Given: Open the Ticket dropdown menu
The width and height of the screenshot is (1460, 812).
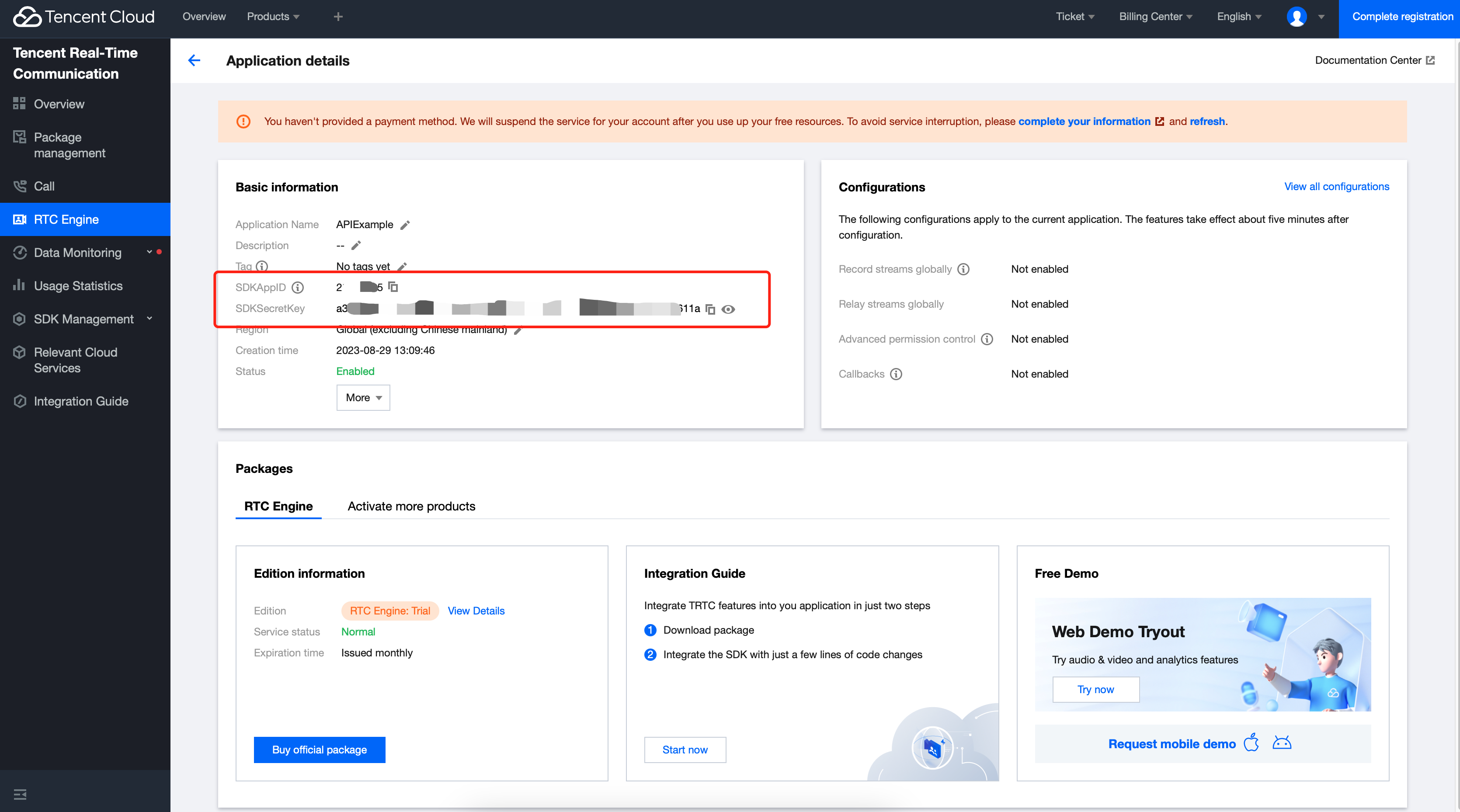Looking at the screenshot, I should 1074,17.
